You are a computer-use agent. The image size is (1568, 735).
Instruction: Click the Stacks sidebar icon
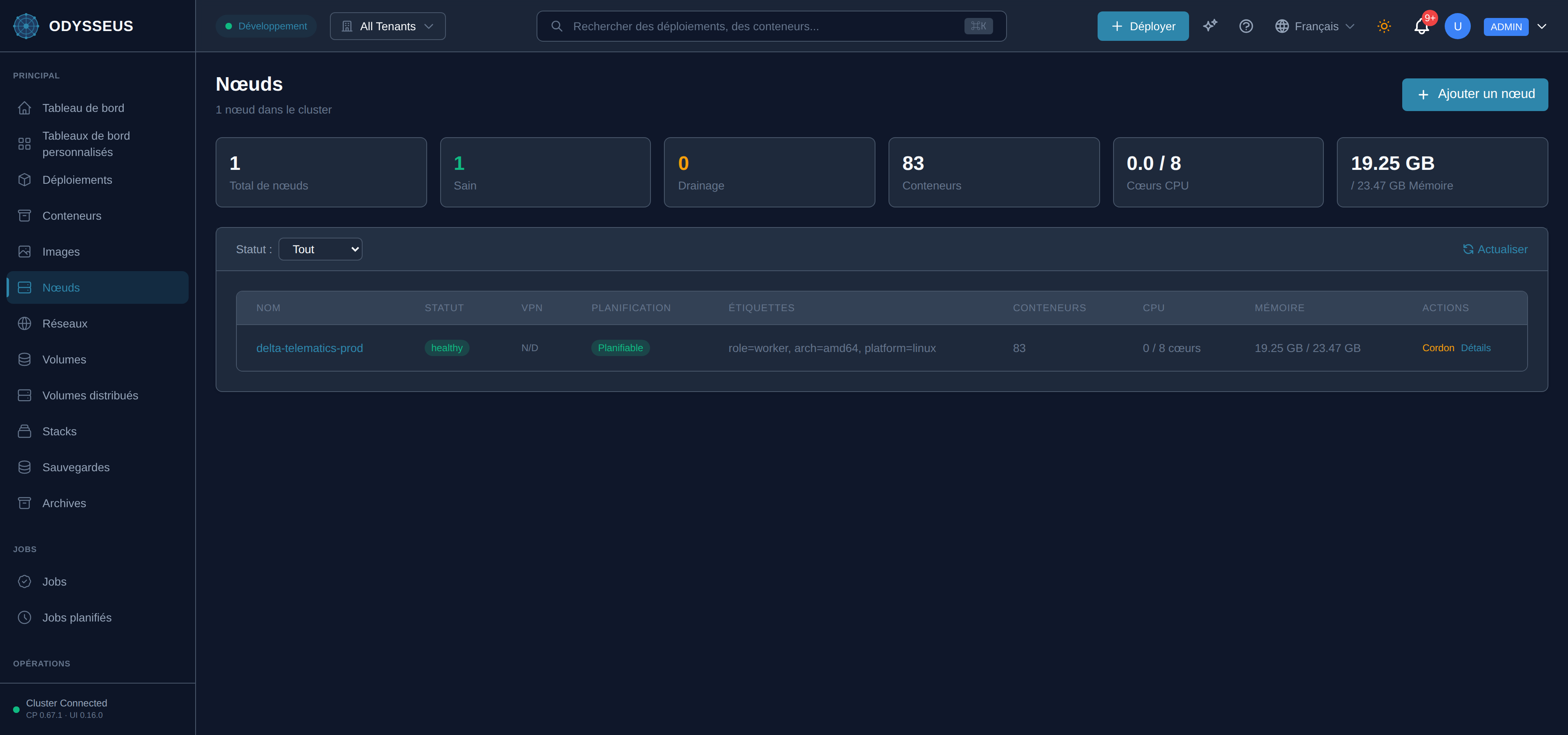click(24, 431)
